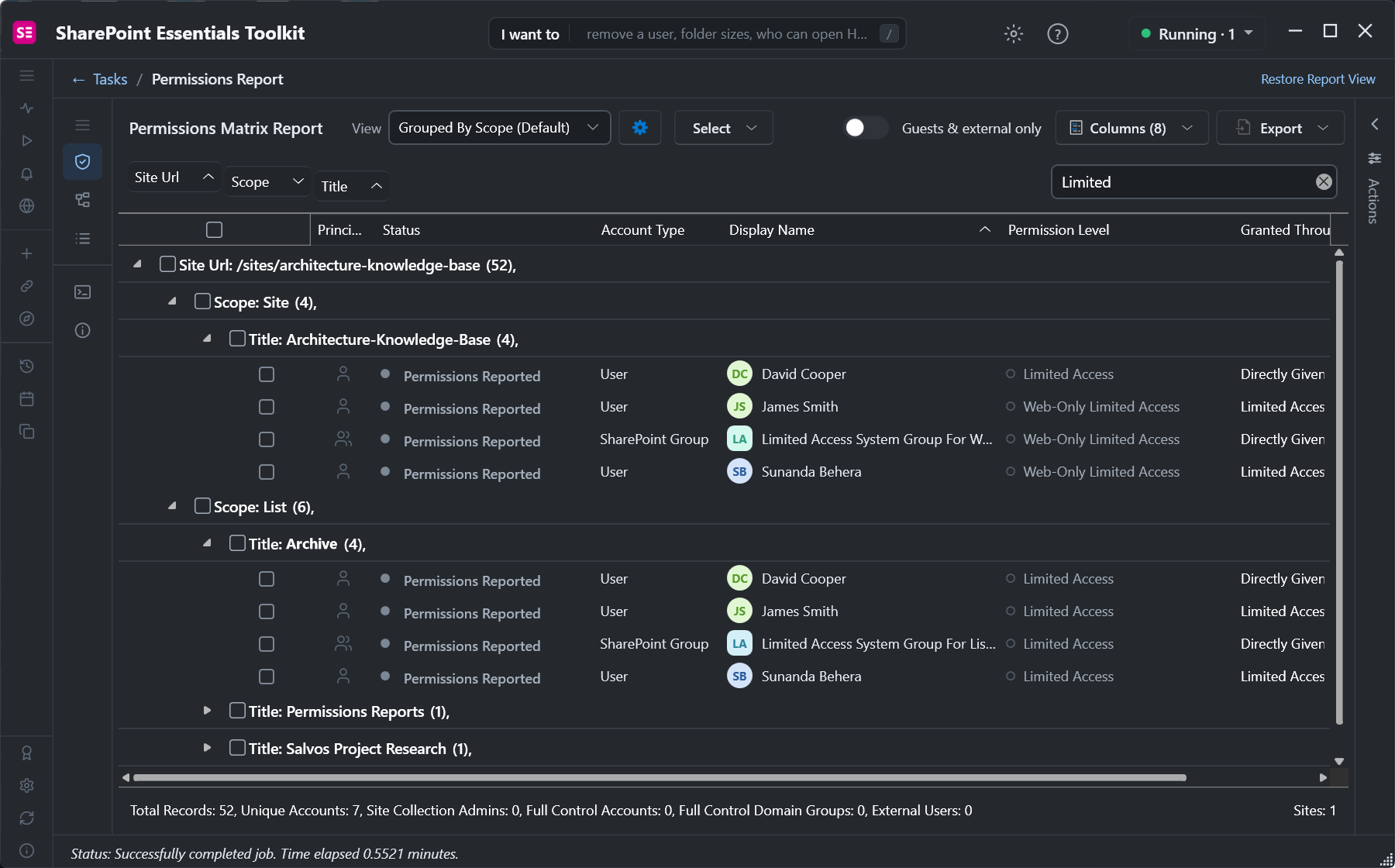Click the plus icon in sidebar
The width and height of the screenshot is (1395, 868).
click(27, 254)
